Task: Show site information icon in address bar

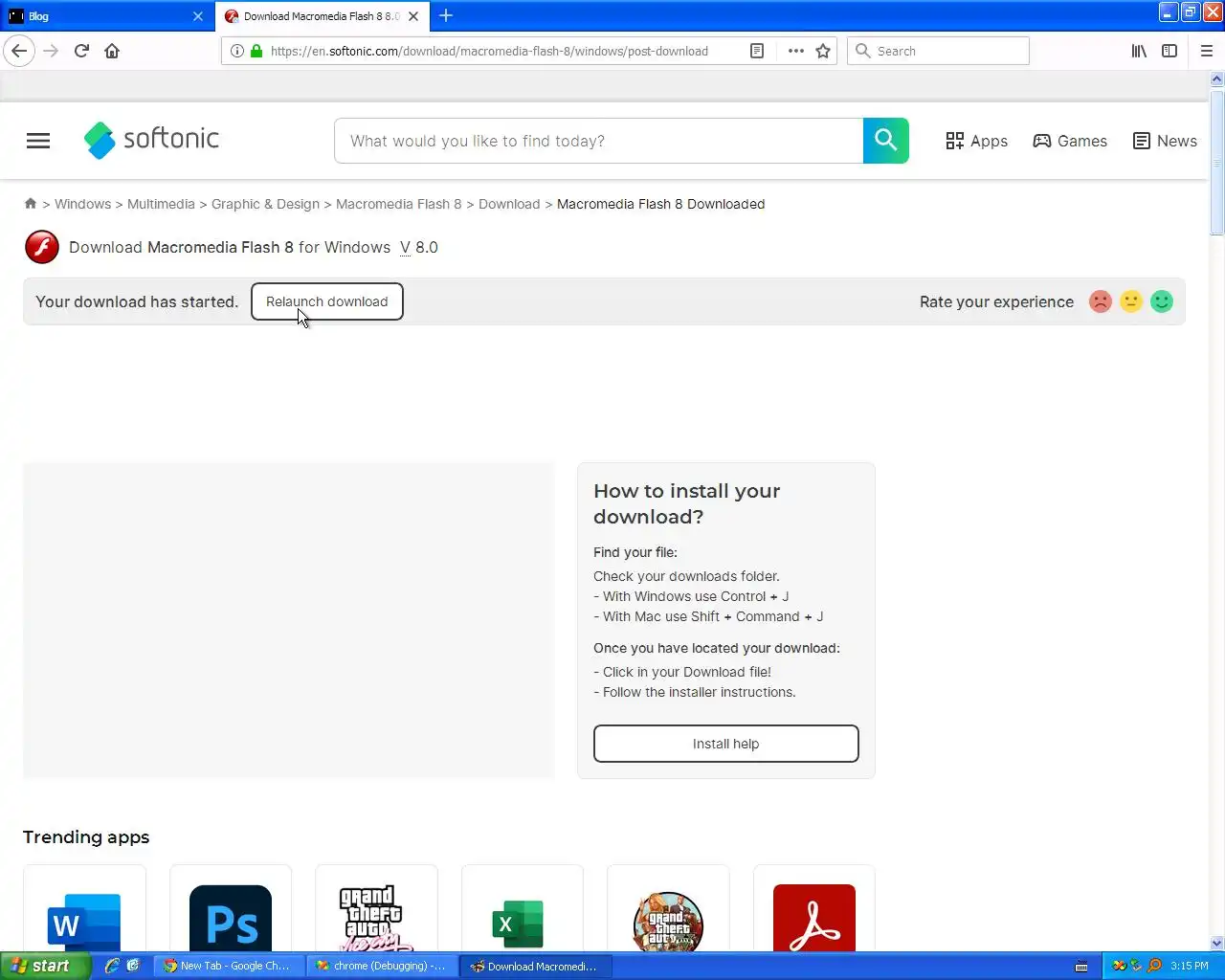Action: (x=236, y=51)
